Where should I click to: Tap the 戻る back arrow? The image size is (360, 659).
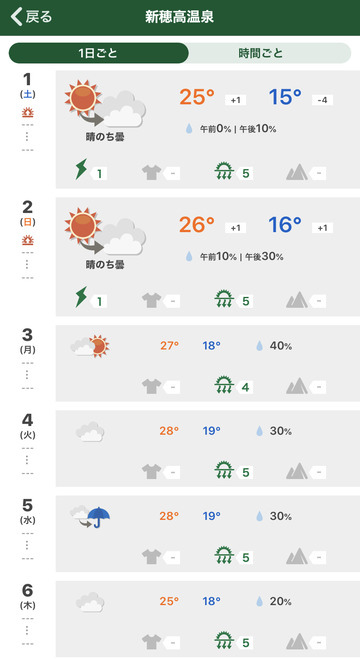(31, 17)
